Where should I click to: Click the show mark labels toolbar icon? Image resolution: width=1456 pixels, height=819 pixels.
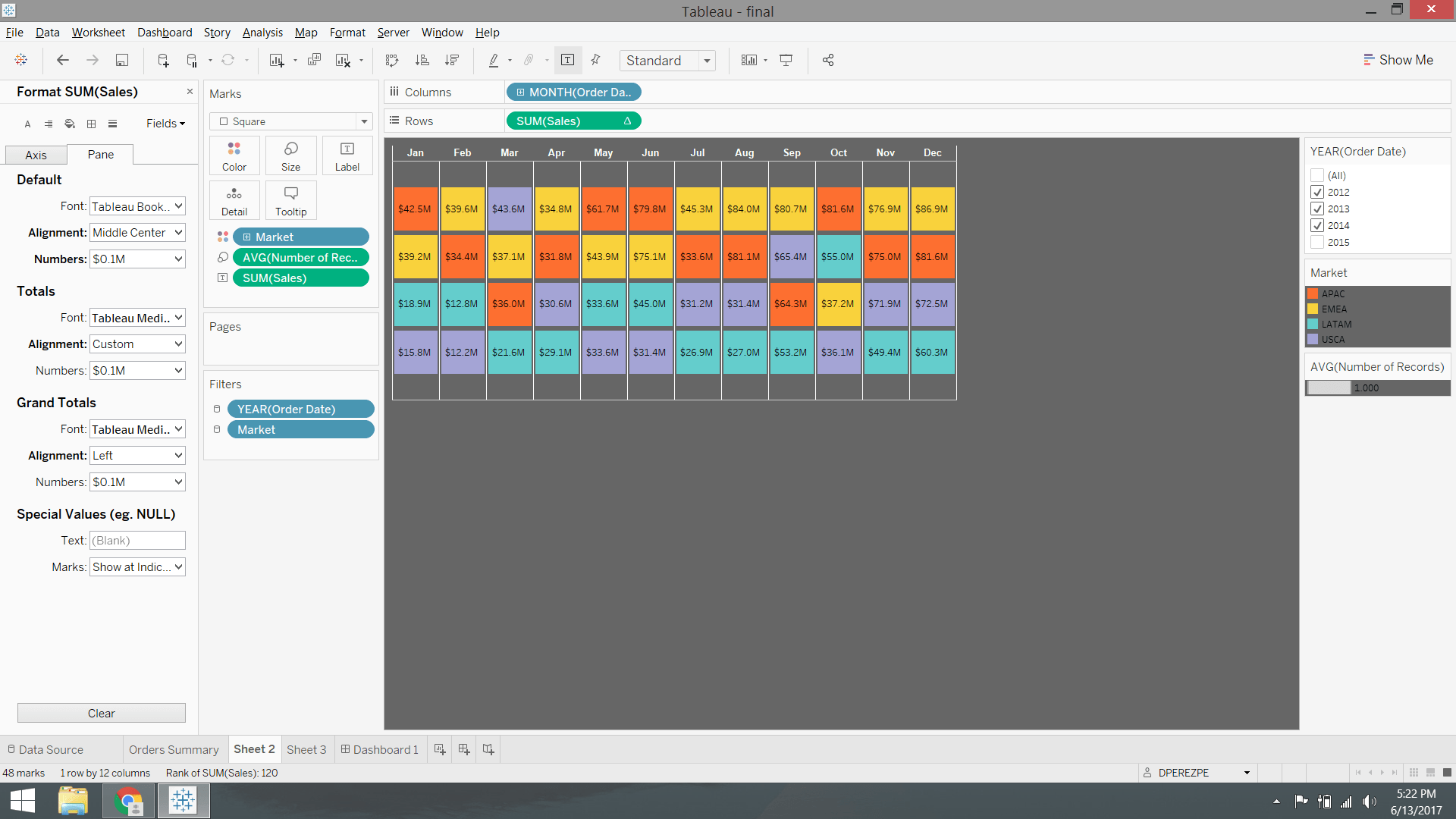coord(568,60)
